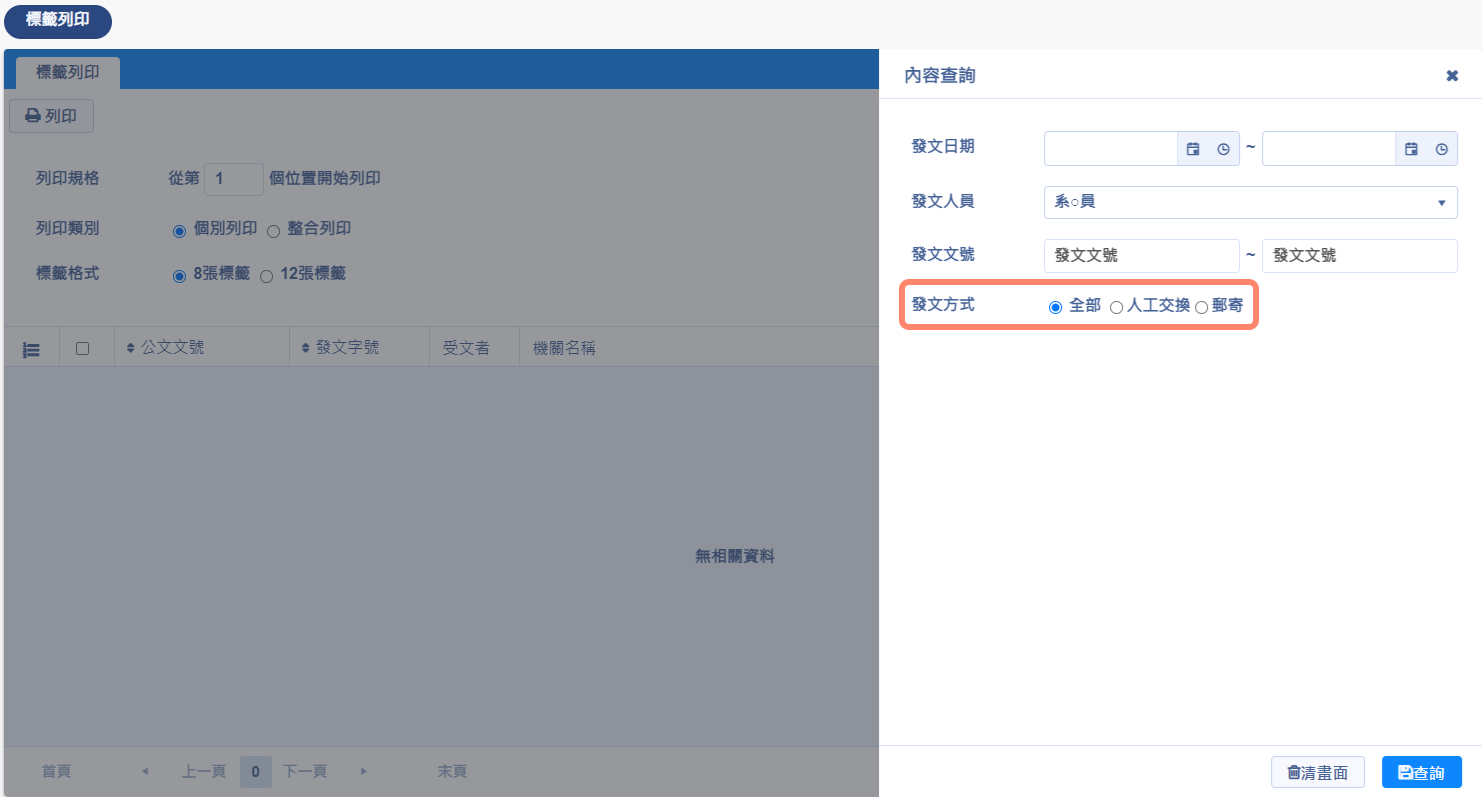Check the select-all checkbox in table header
This screenshot has height=797, width=1482.
click(83, 348)
